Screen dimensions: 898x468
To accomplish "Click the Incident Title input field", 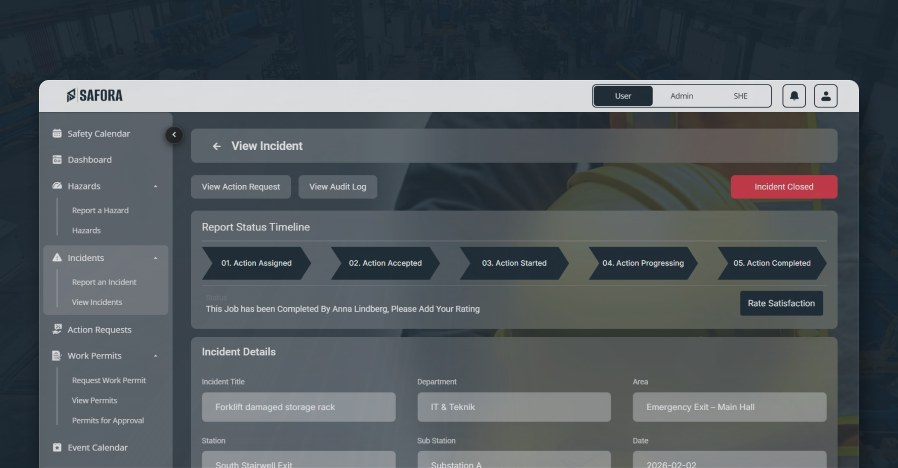I will [298, 407].
